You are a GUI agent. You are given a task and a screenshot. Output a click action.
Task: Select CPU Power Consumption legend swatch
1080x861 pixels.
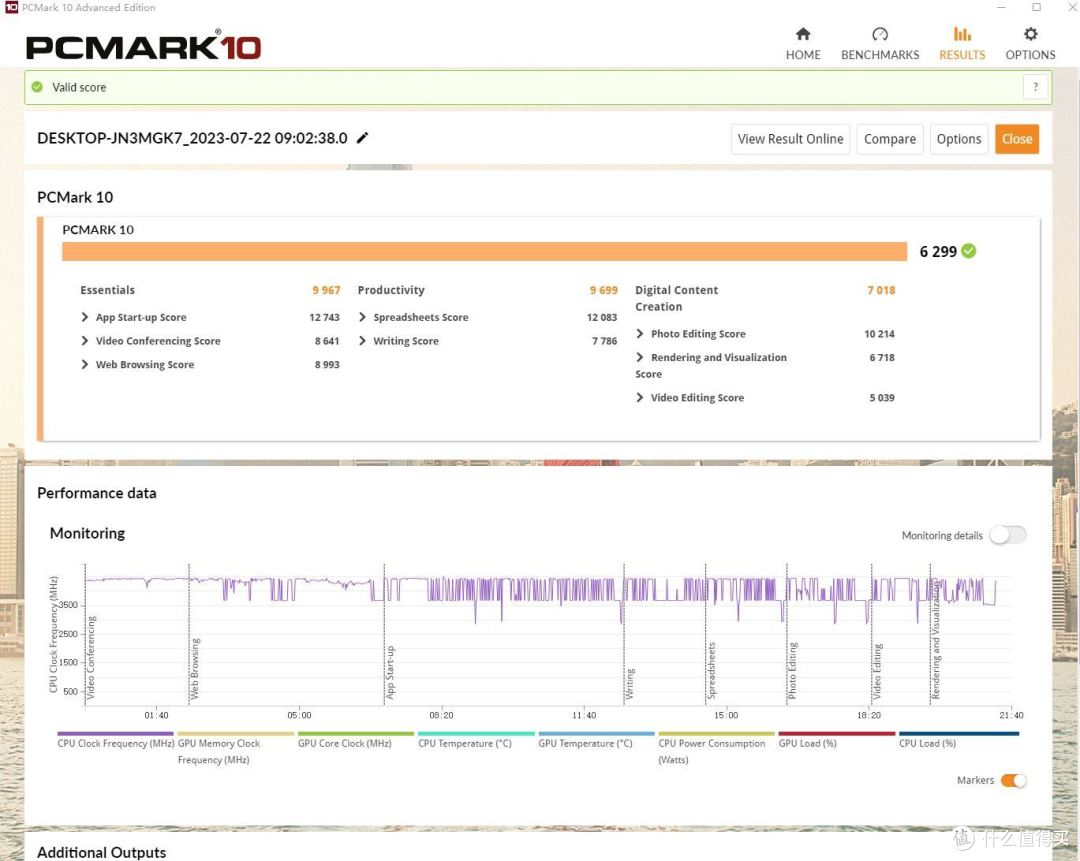point(716,734)
